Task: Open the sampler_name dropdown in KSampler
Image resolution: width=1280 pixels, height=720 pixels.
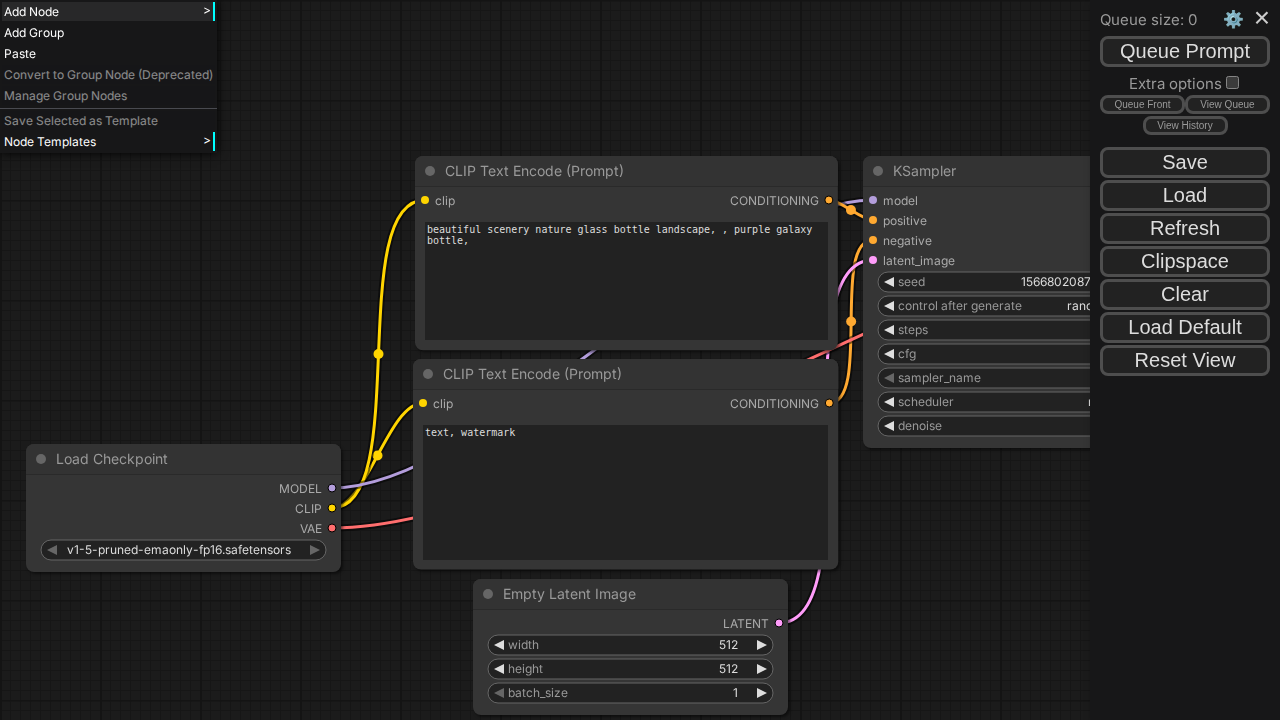Action: [985, 378]
